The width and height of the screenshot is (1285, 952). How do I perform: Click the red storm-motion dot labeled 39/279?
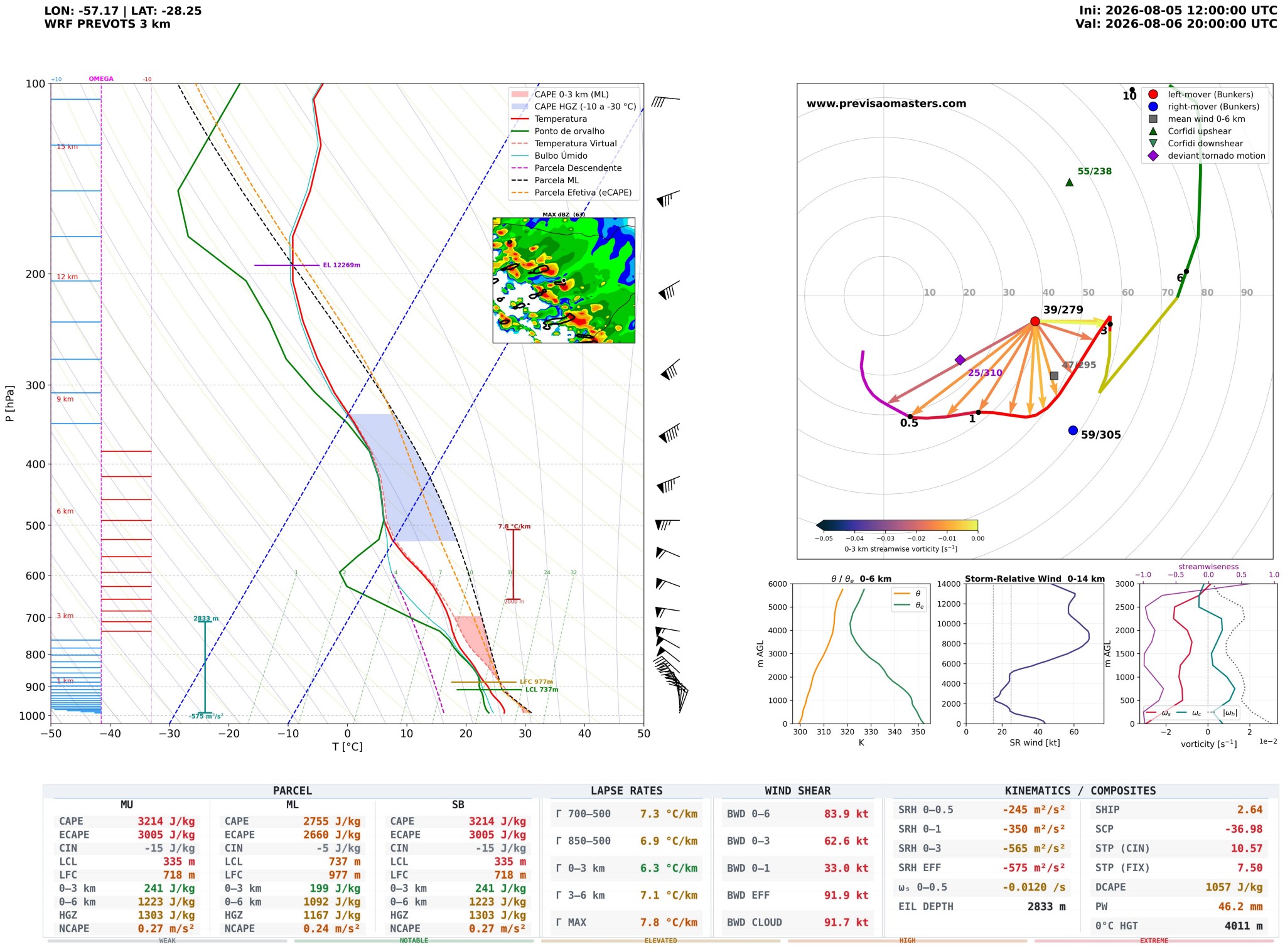click(1035, 321)
